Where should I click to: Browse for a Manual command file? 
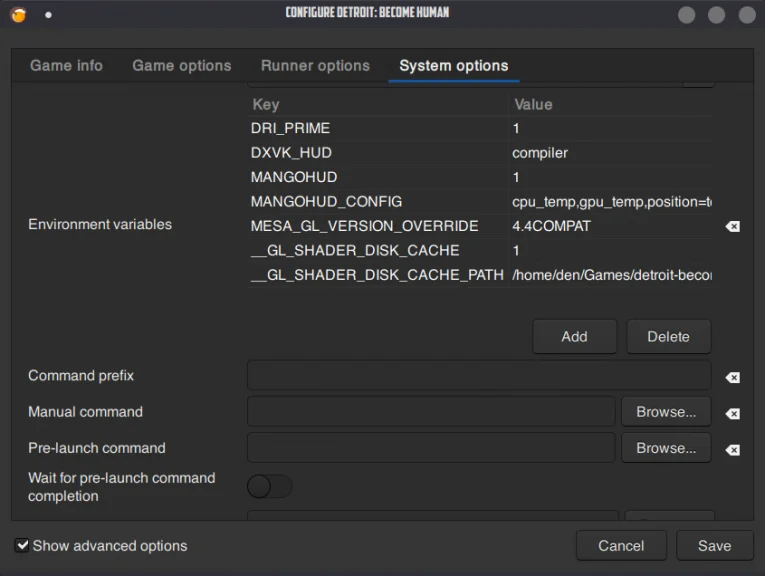(666, 412)
